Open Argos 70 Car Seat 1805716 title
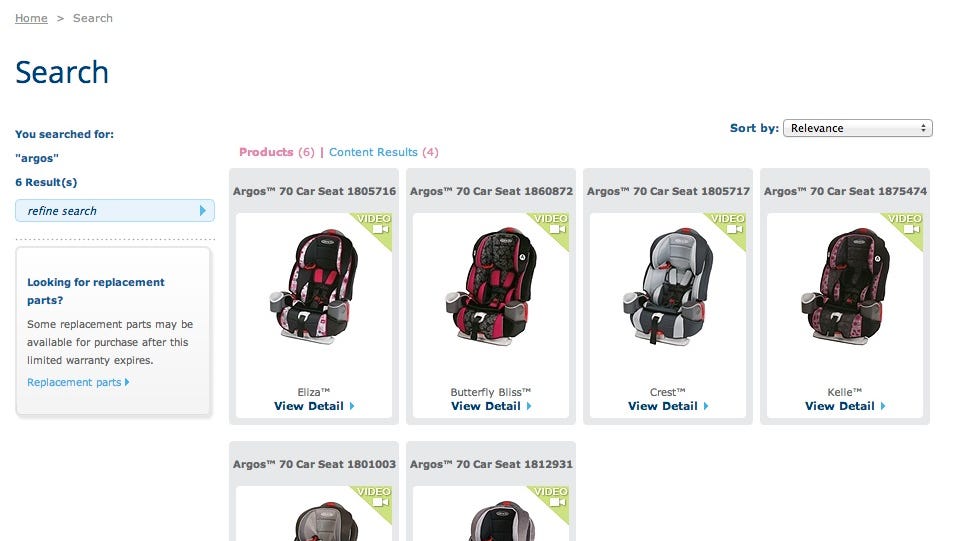Image resolution: width=959 pixels, height=541 pixels. [x=314, y=191]
